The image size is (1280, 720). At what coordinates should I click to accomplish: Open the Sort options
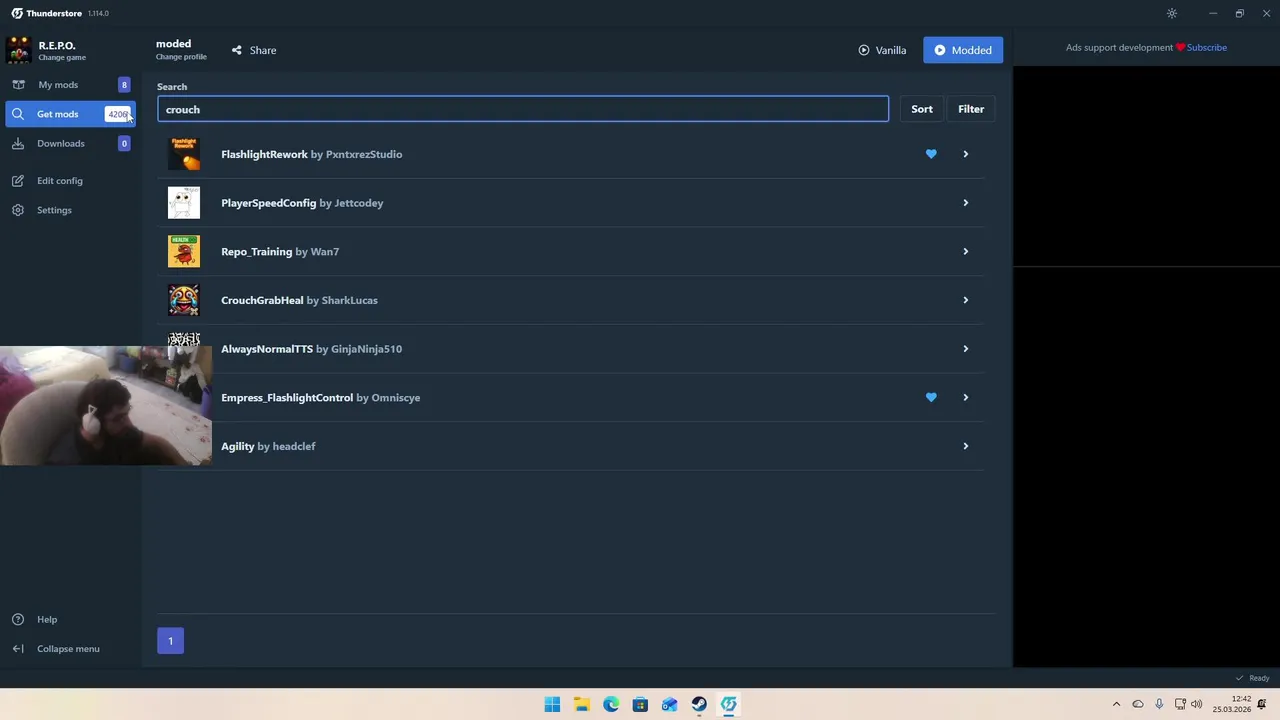pyautogui.click(x=922, y=109)
